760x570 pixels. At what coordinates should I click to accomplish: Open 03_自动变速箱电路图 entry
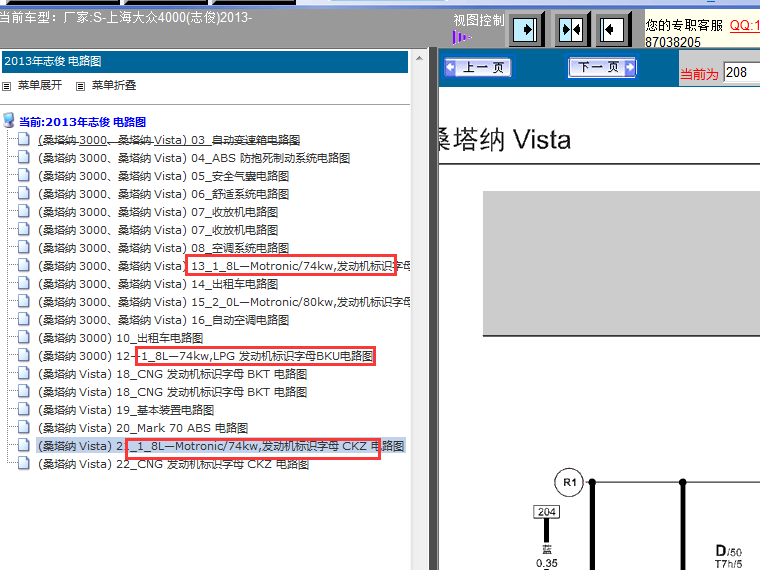tap(169, 140)
